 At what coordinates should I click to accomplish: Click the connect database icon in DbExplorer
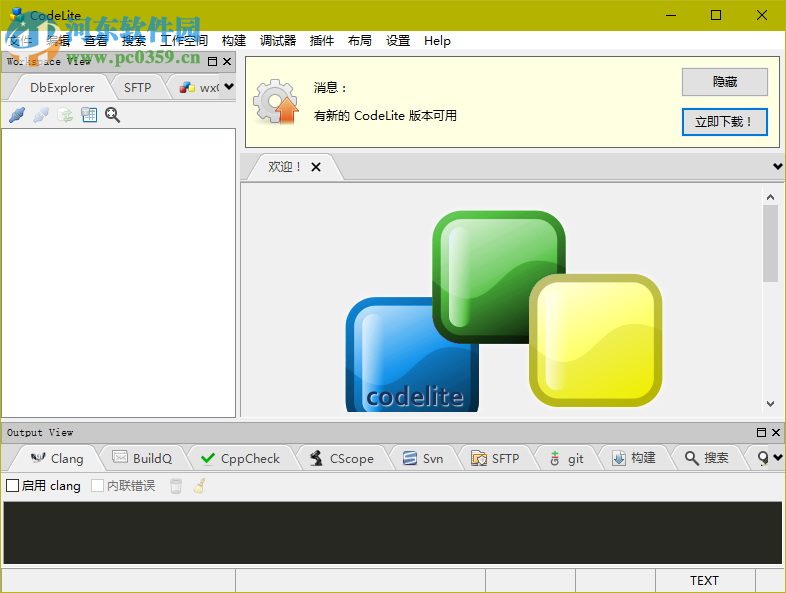point(17,115)
